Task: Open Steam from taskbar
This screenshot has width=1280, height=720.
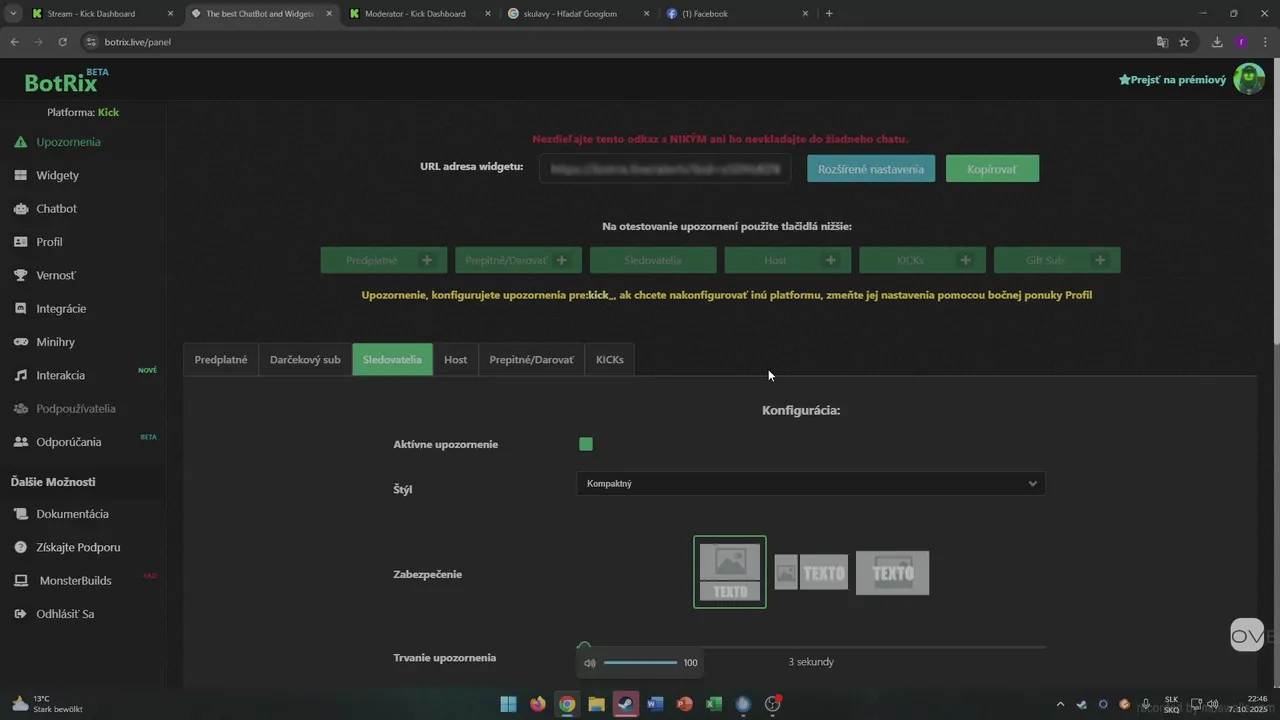Action: [x=626, y=704]
